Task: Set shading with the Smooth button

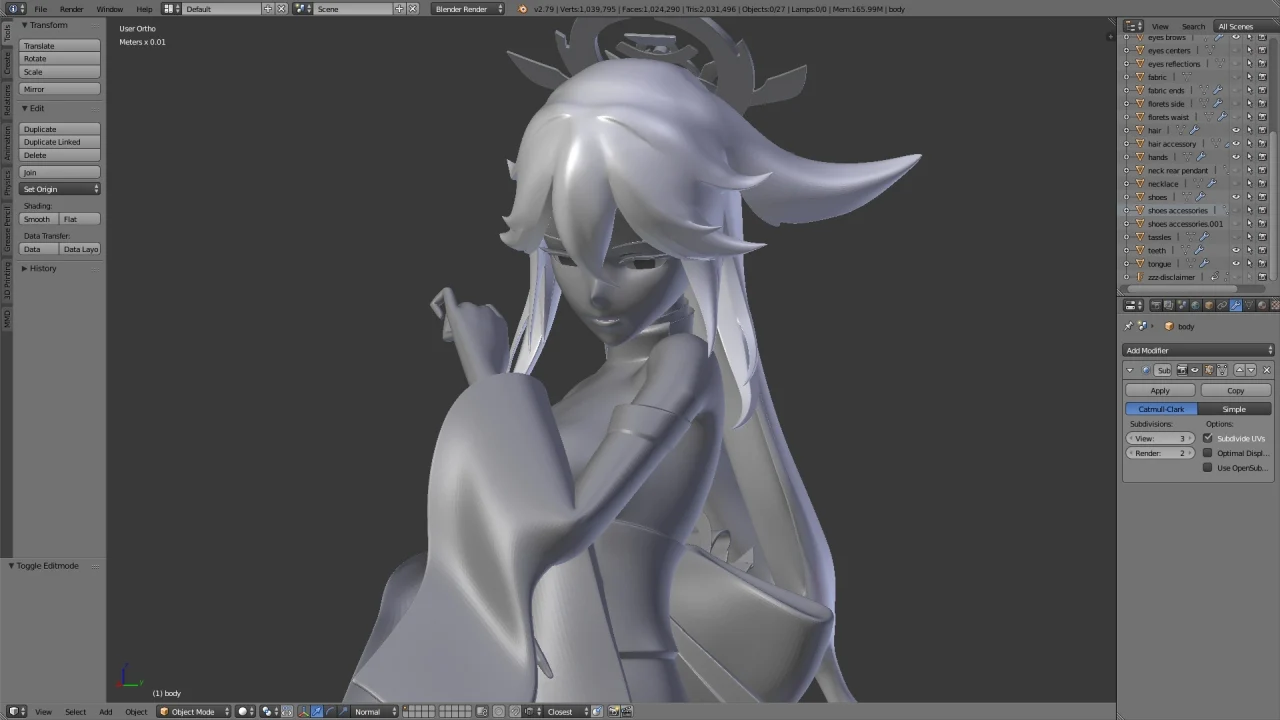Action: pos(38,219)
